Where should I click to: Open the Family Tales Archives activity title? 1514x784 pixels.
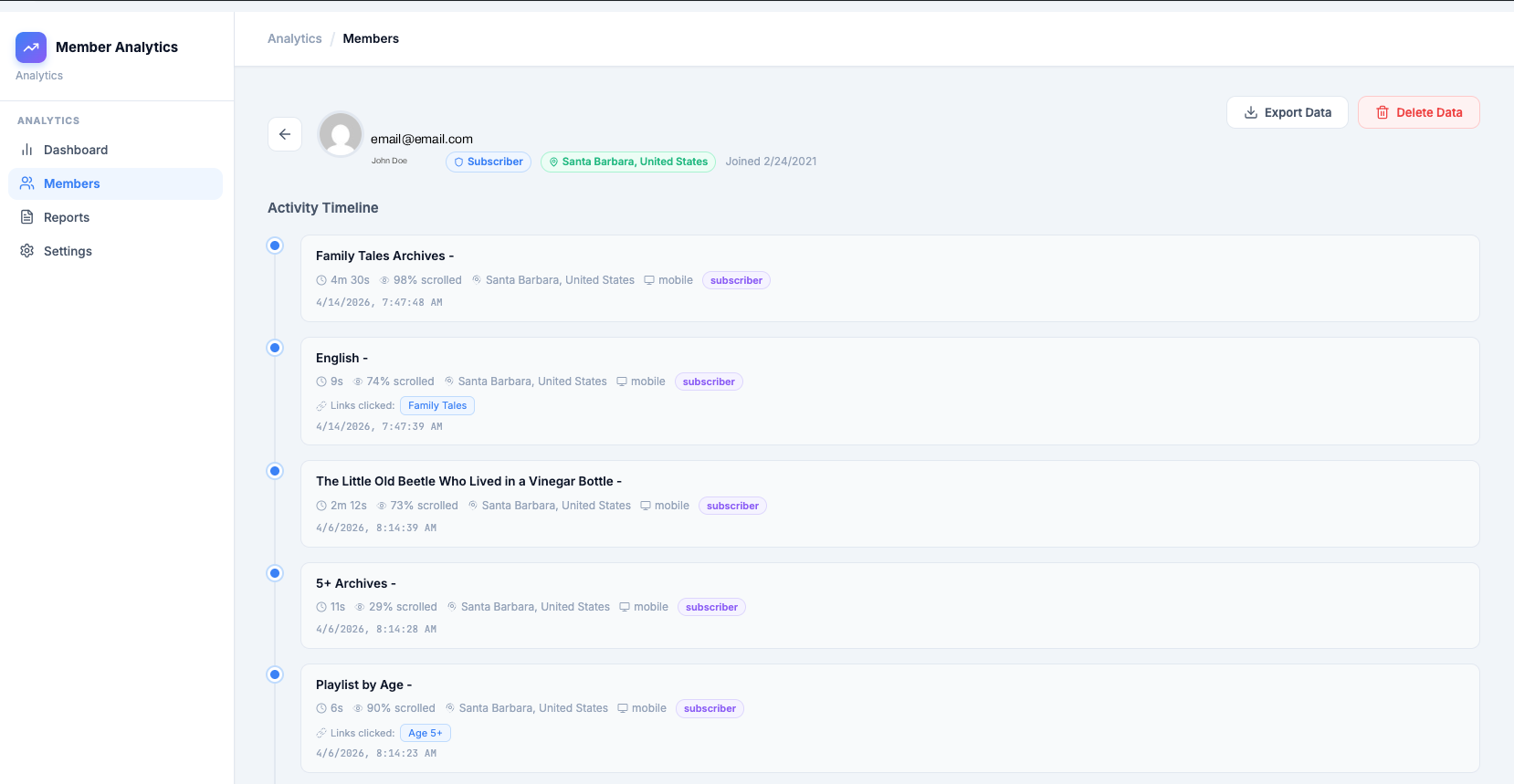coord(384,256)
